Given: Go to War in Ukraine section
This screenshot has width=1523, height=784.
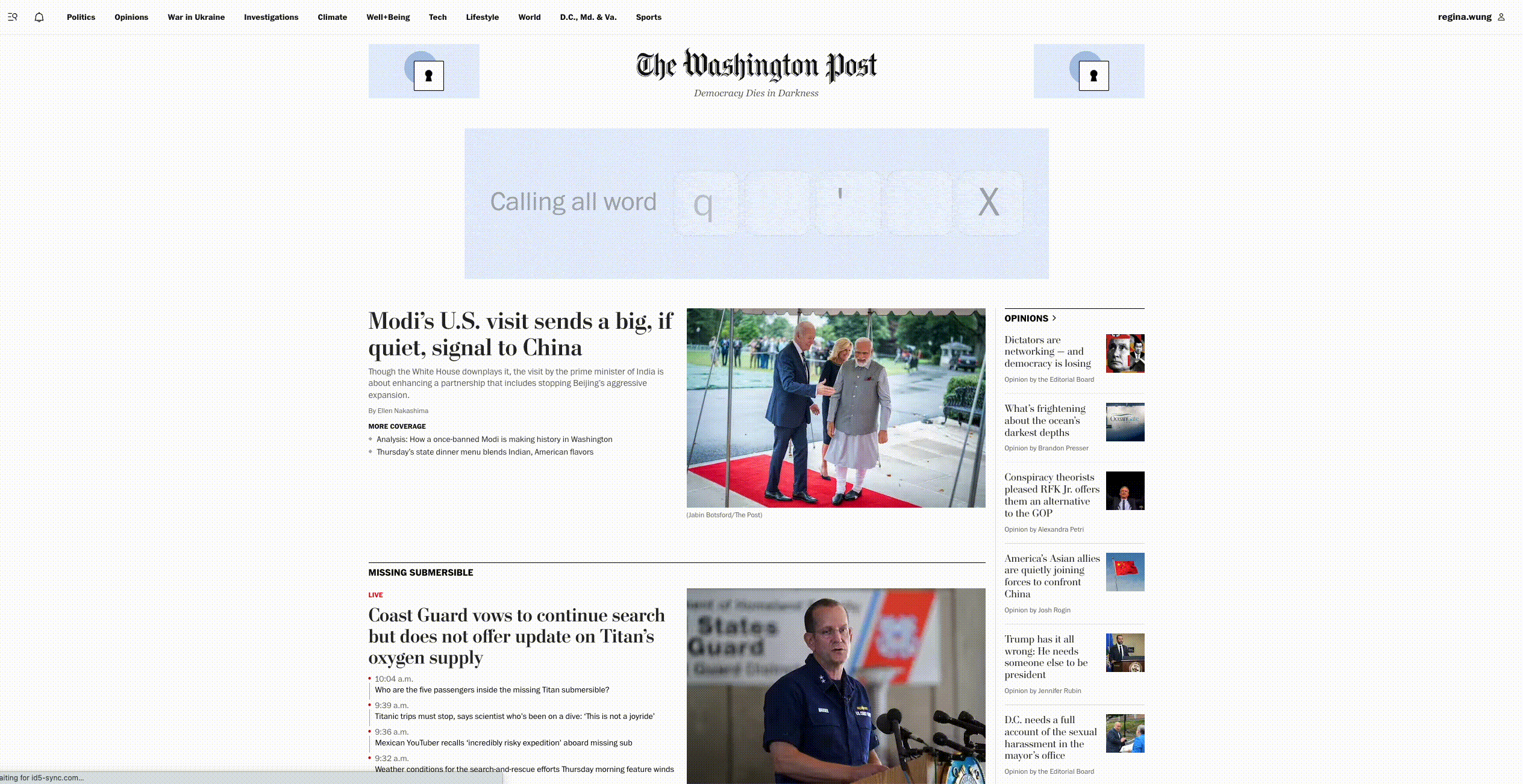Looking at the screenshot, I should (196, 17).
